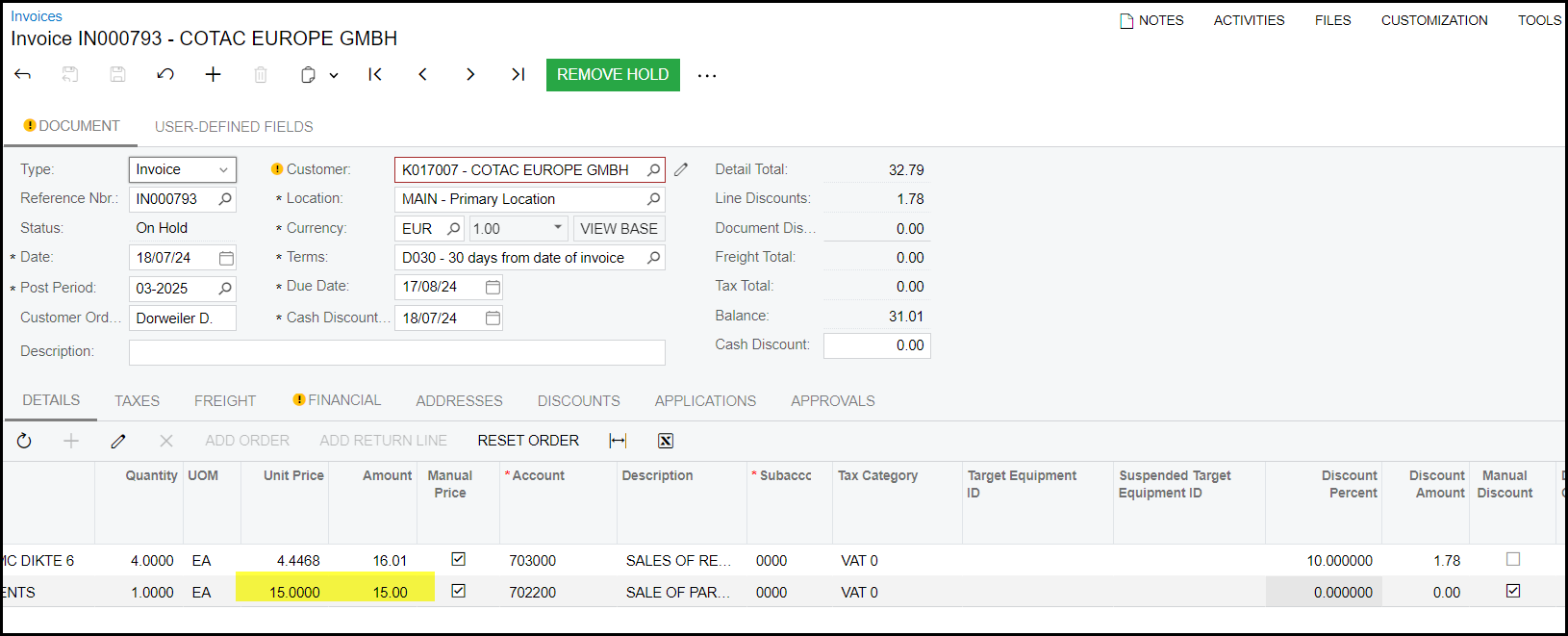Image resolution: width=1568 pixels, height=636 pixels.
Task: Expand the clipboard actions dropdown arrow
Action: (334, 75)
